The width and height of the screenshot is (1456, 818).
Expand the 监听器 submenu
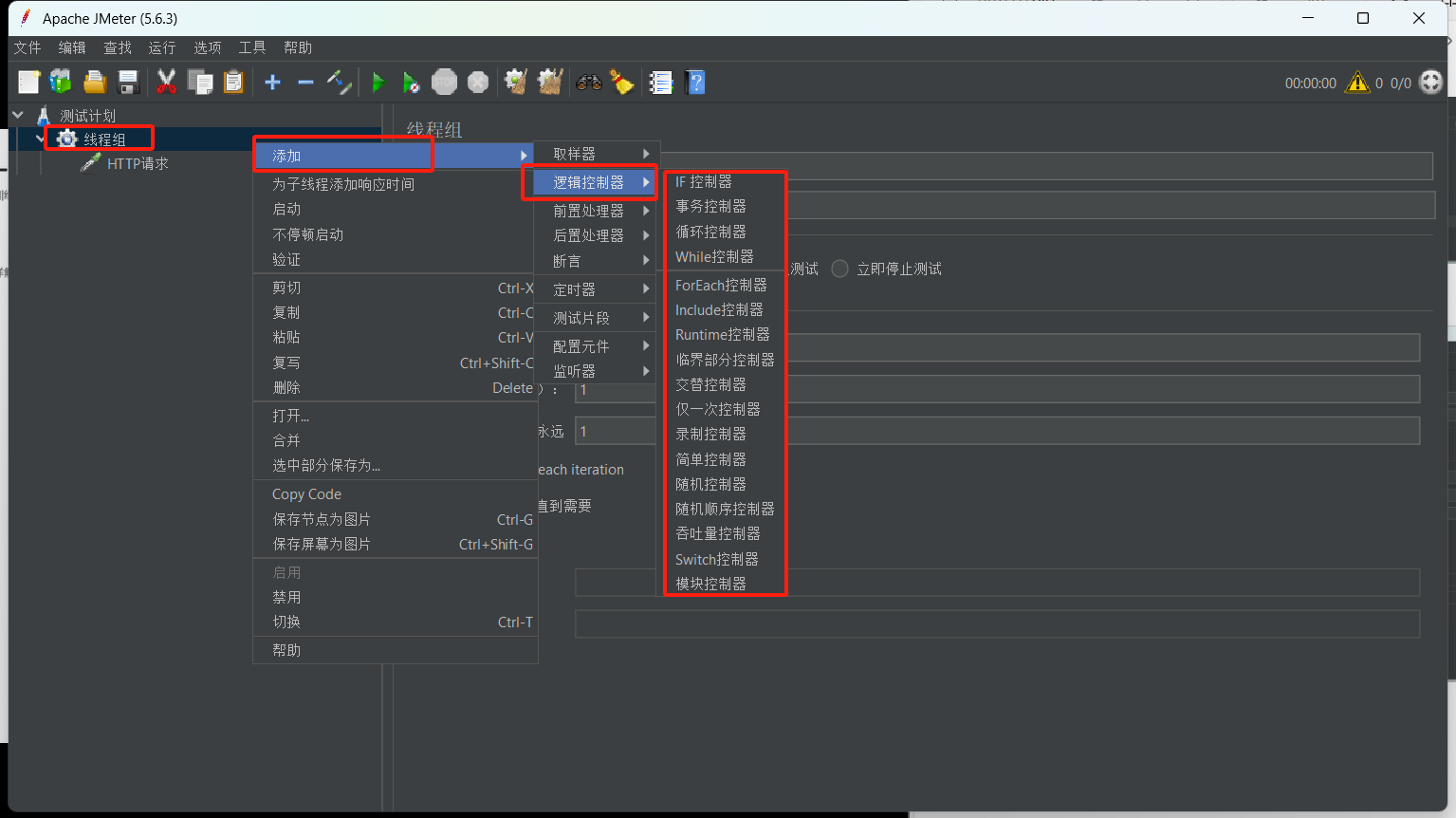coord(595,371)
